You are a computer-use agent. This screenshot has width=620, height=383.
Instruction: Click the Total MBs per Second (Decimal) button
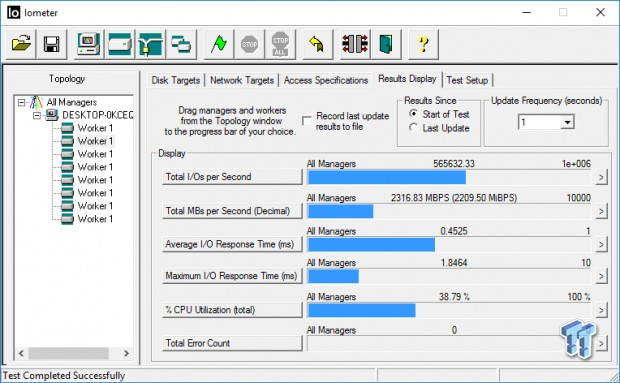click(232, 211)
